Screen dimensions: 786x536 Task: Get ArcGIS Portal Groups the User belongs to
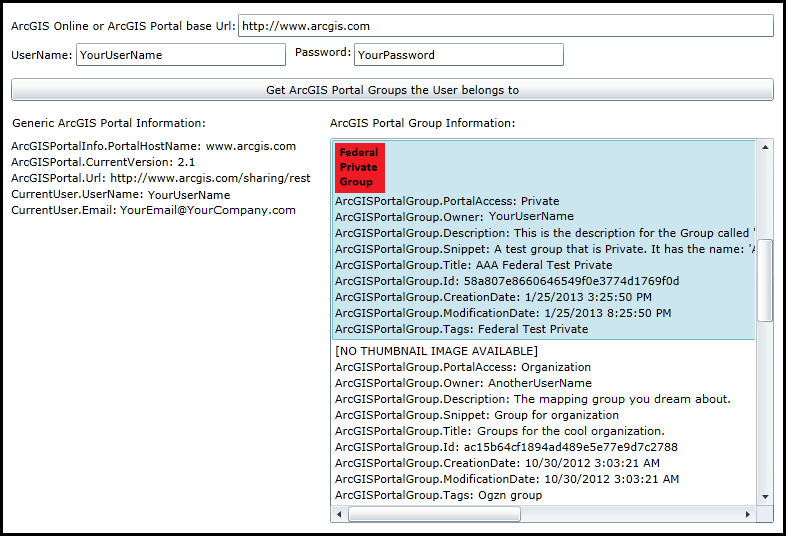(392, 90)
